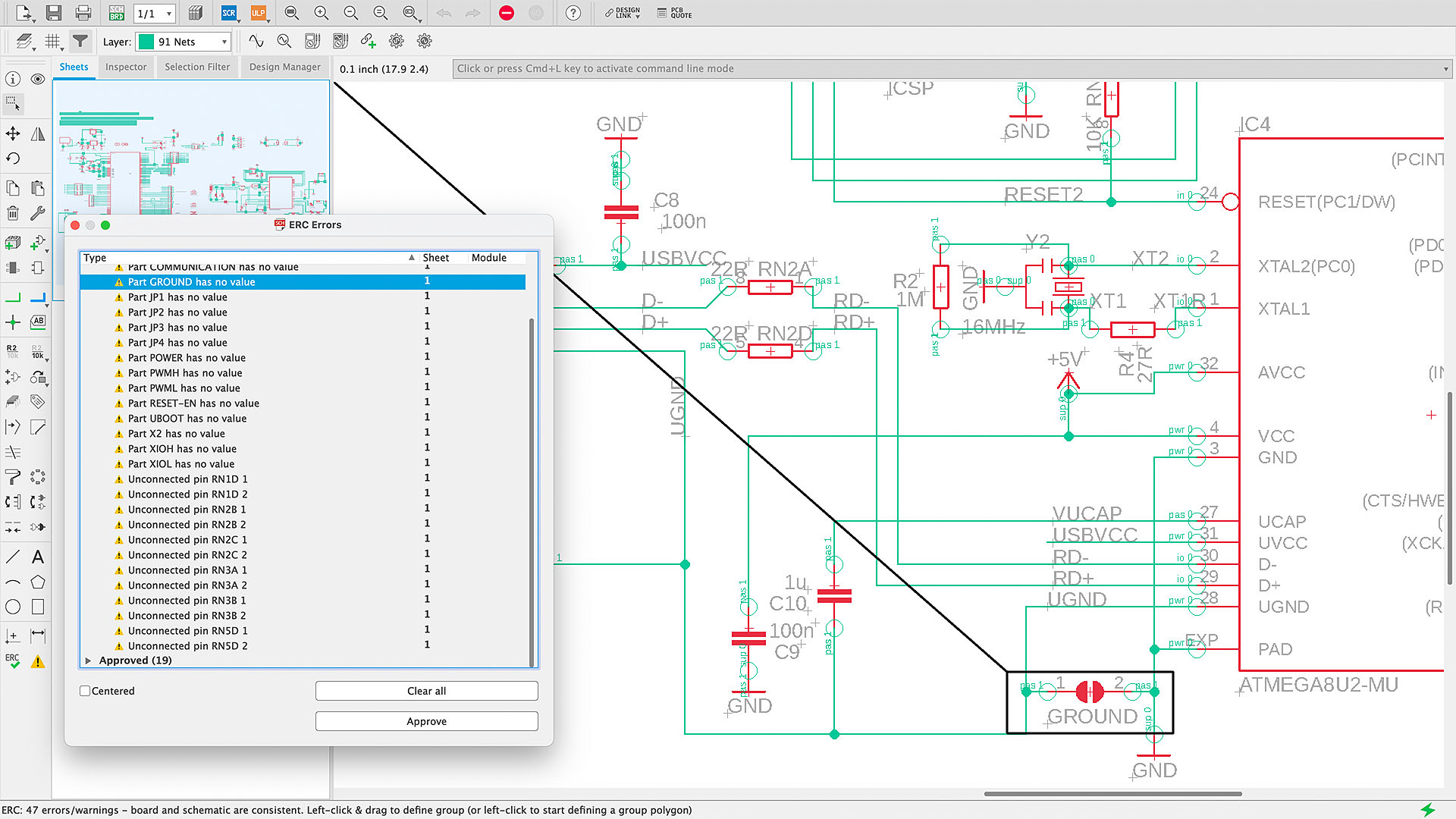The width and height of the screenshot is (1456, 819).
Task: Click the Print icon
Action: coord(83,13)
